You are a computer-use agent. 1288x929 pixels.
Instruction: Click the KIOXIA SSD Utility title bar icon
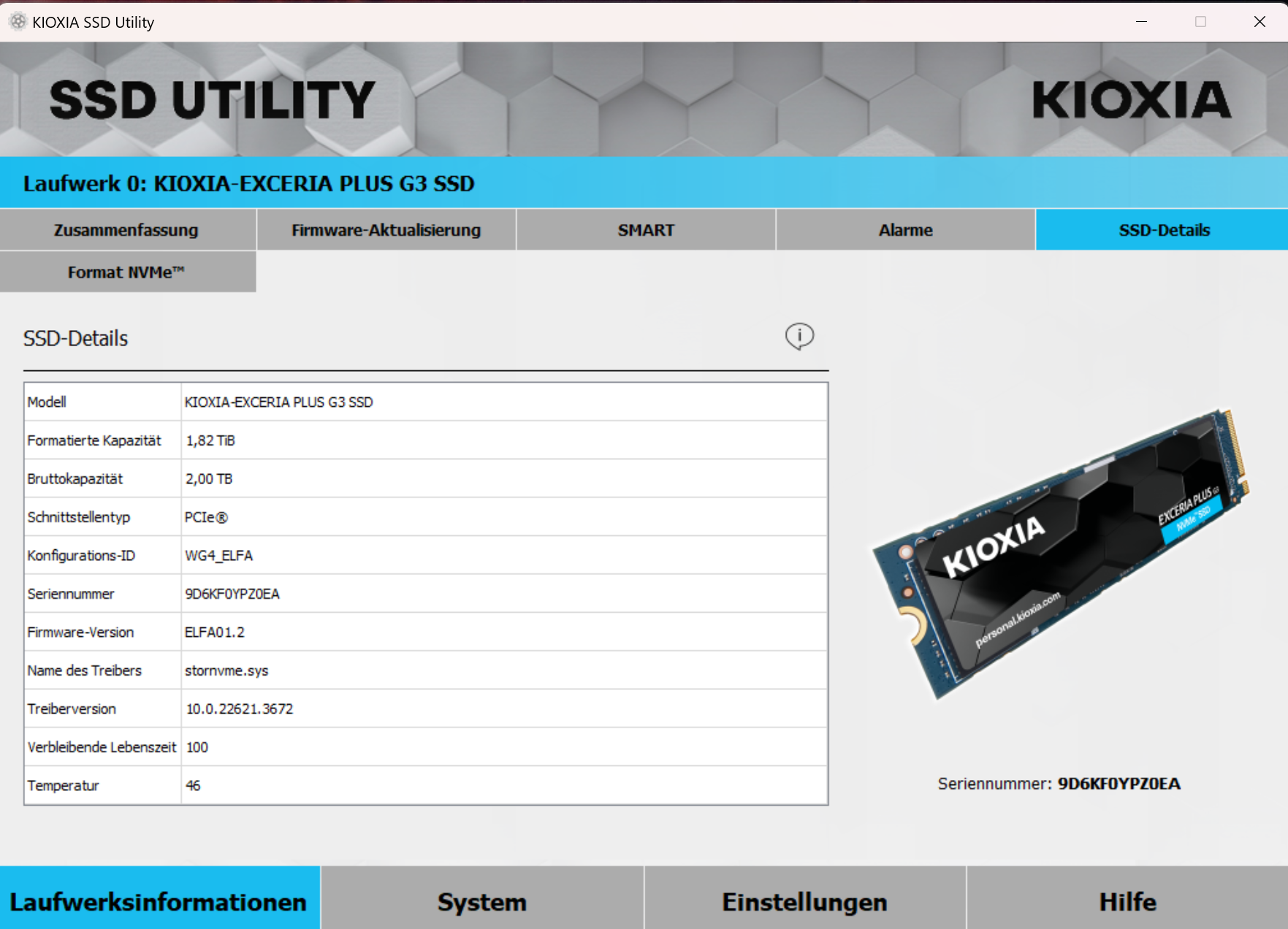point(18,22)
